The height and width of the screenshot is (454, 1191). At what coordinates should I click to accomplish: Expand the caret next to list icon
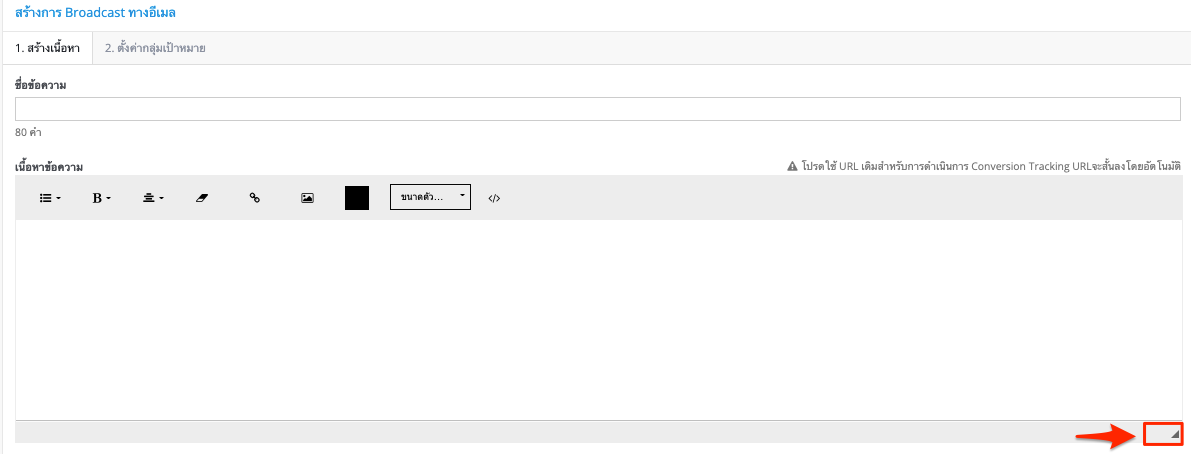tap(58, 199)
